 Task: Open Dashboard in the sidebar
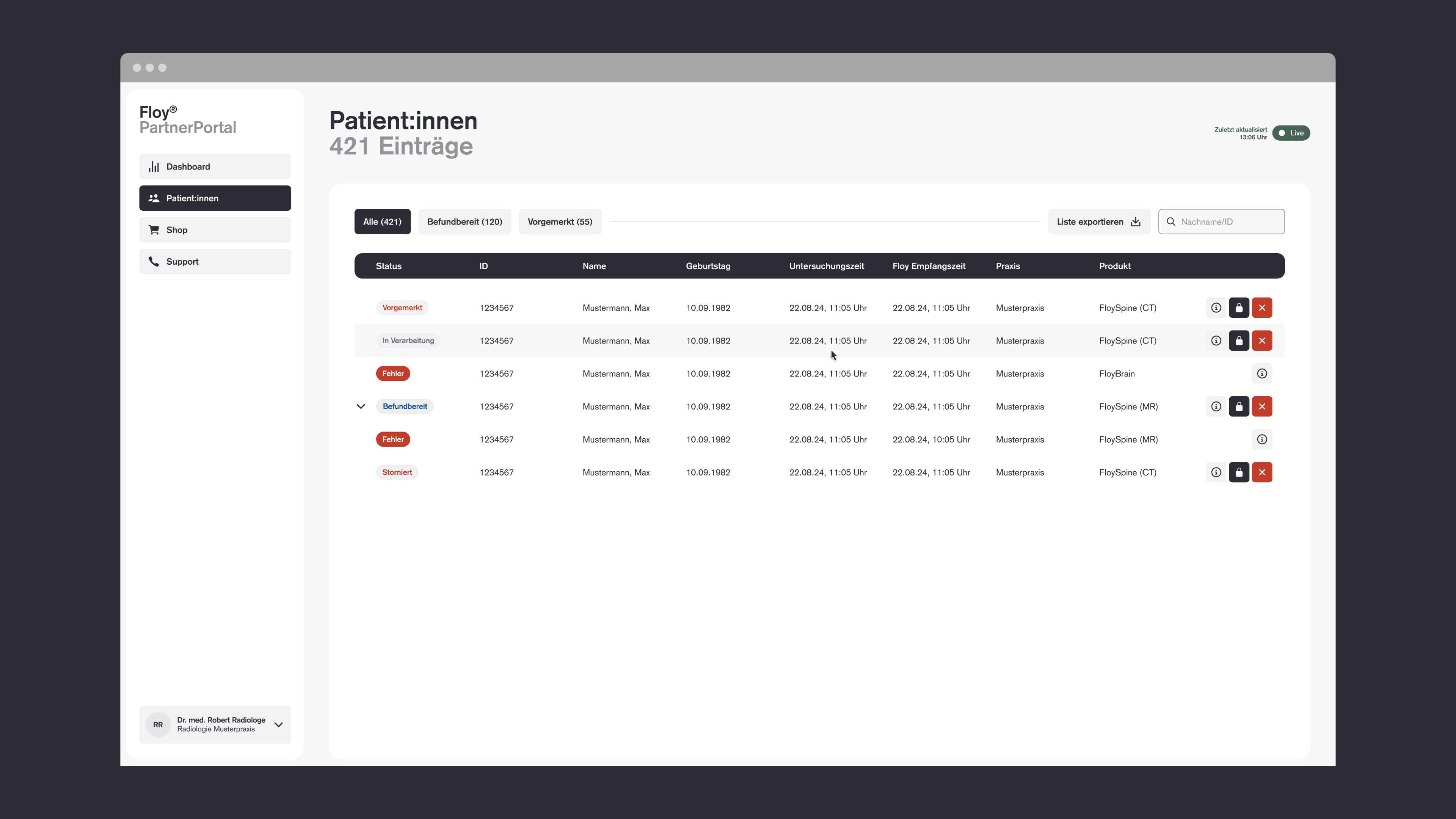[215, 167]
